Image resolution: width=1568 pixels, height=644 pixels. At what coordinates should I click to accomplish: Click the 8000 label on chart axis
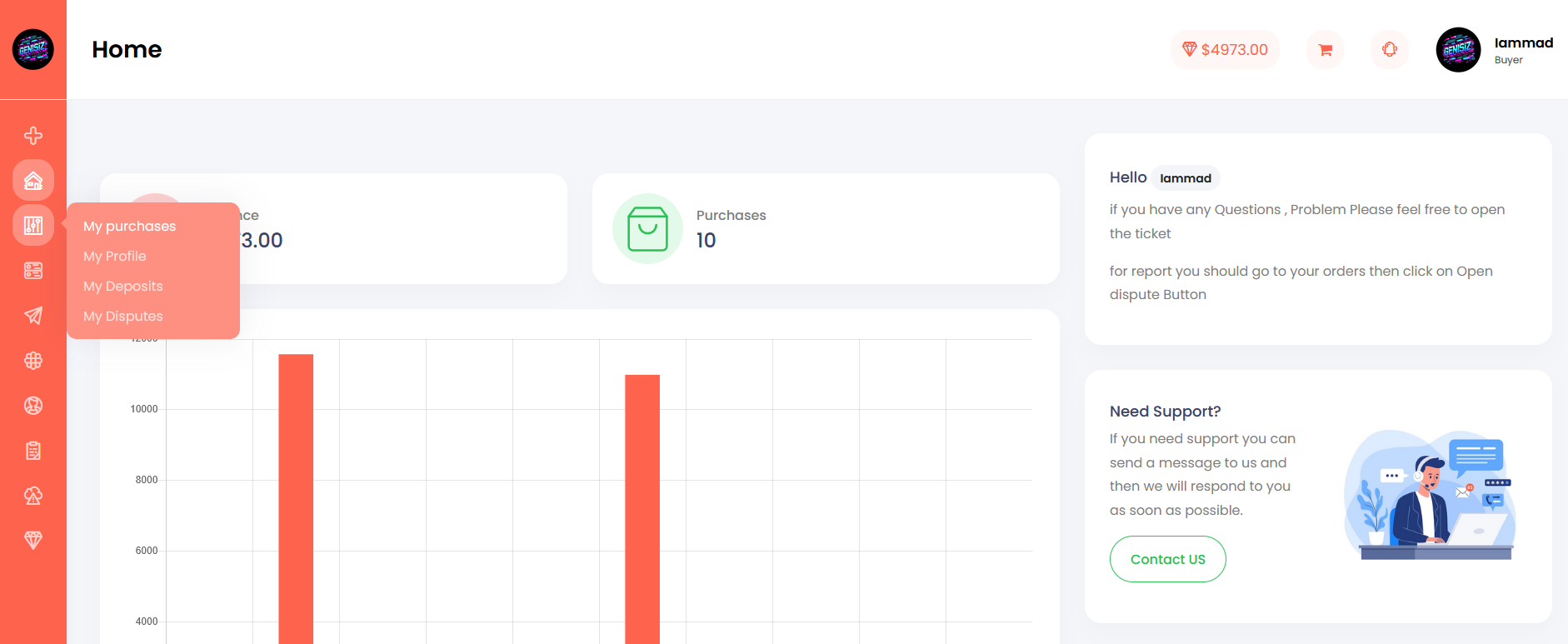coord(147,480)
